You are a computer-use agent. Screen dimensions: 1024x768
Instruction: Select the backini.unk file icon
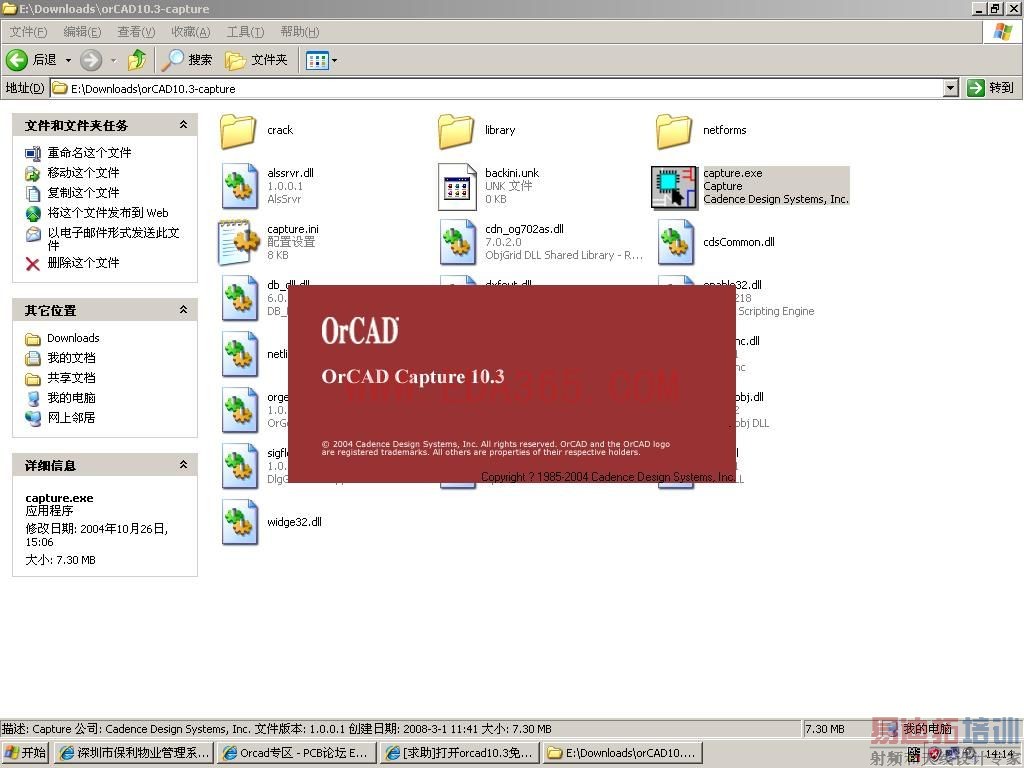coord(457,187)
